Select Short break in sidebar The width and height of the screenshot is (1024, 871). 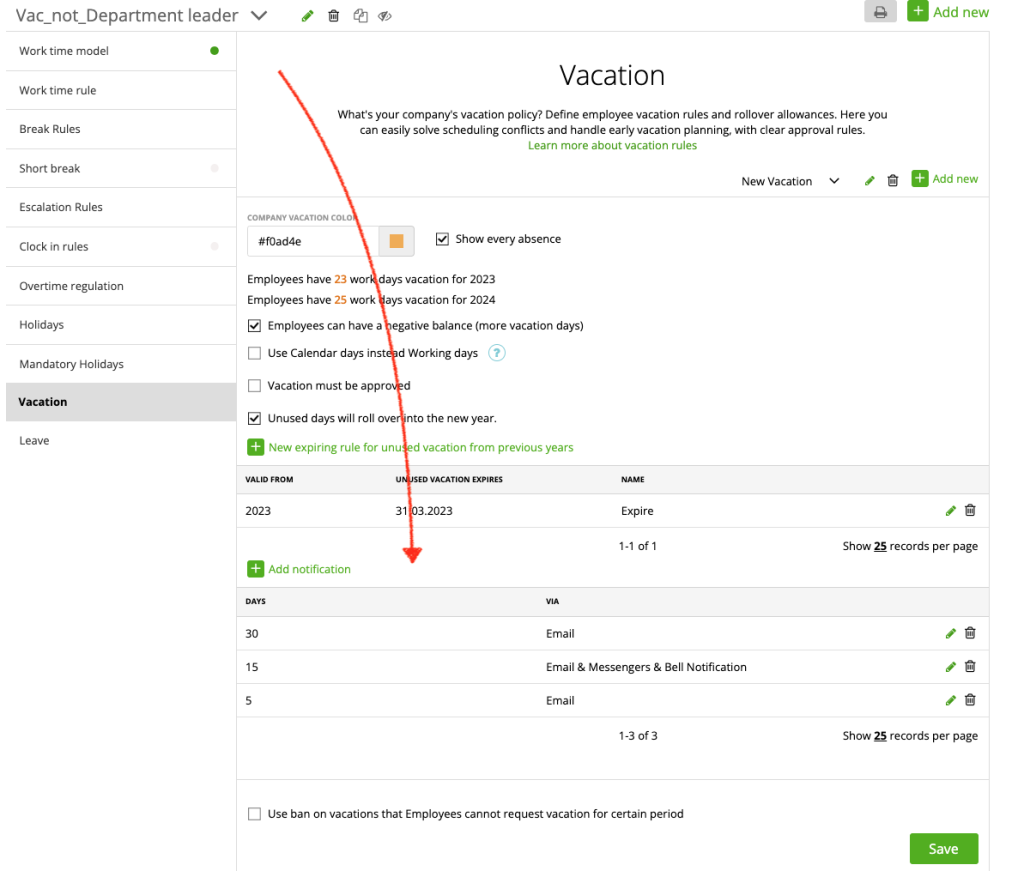click(x=121, y=168)
